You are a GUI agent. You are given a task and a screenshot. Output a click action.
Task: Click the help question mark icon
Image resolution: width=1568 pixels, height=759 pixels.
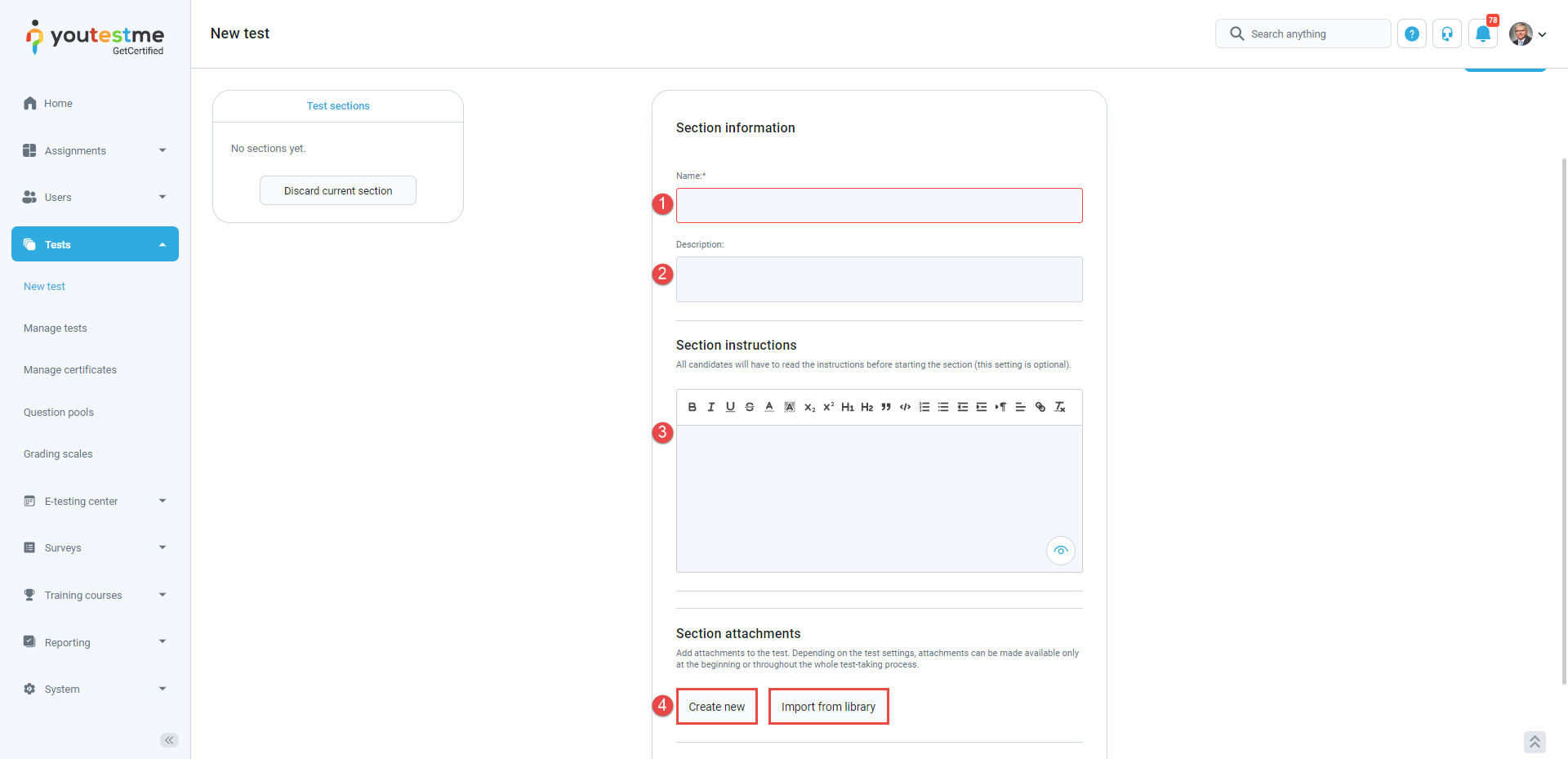tap(1412, 33)
